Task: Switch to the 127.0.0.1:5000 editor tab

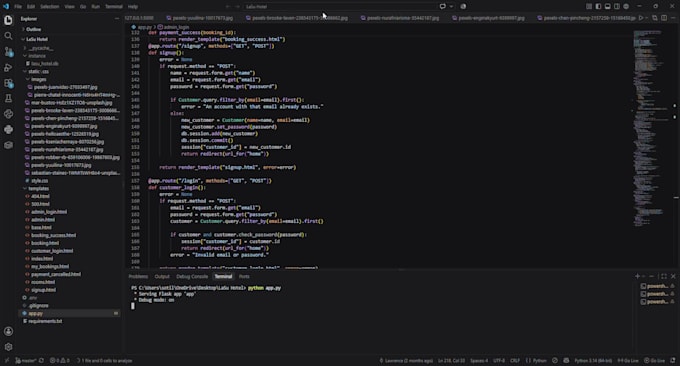Action: tap(139, 18)
